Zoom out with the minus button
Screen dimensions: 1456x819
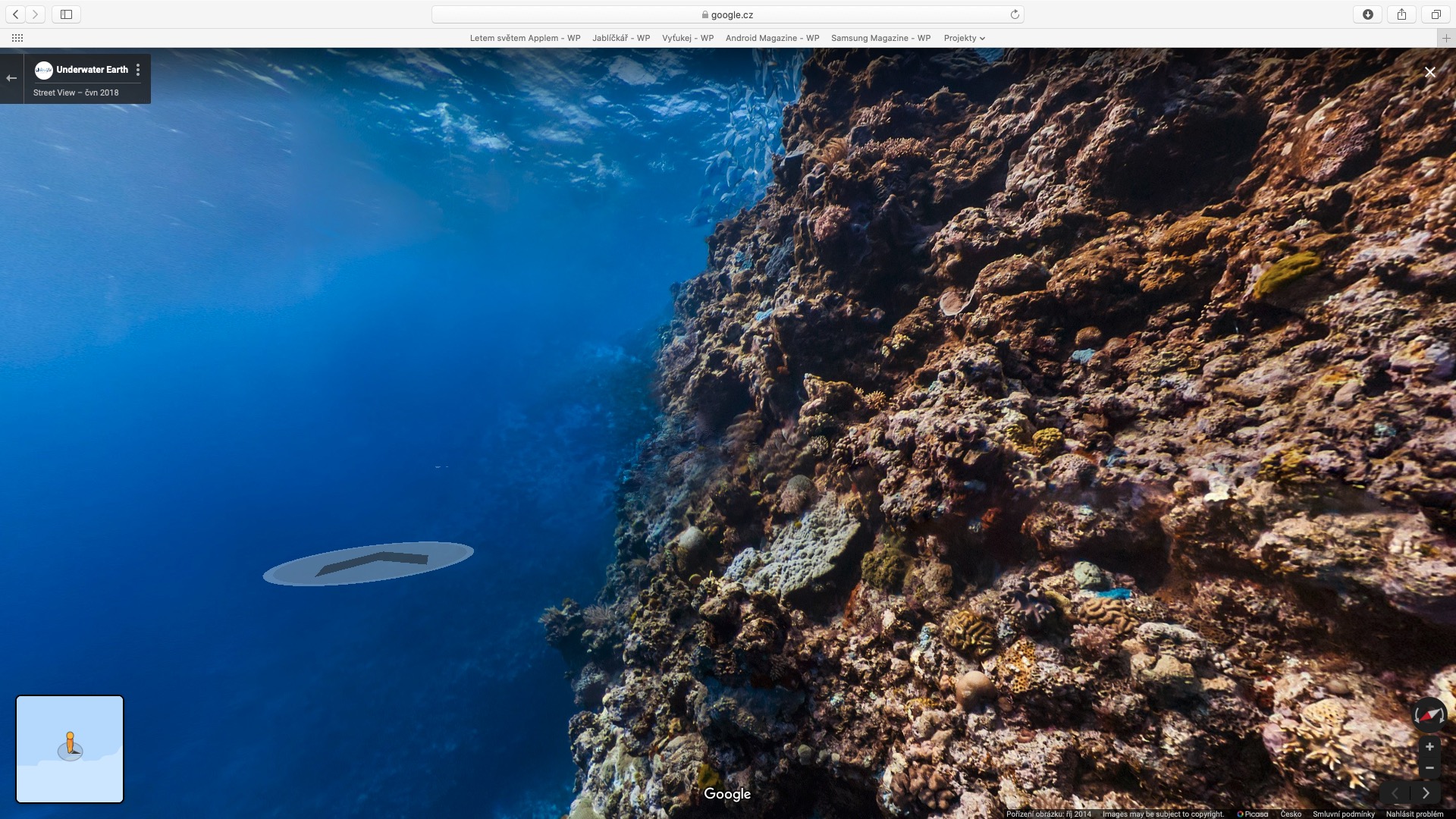[1429, 768]
